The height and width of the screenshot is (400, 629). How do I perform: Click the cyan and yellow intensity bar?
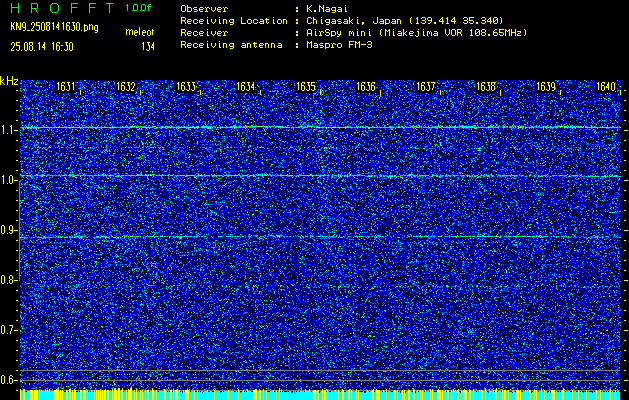[x=321, y=394]
